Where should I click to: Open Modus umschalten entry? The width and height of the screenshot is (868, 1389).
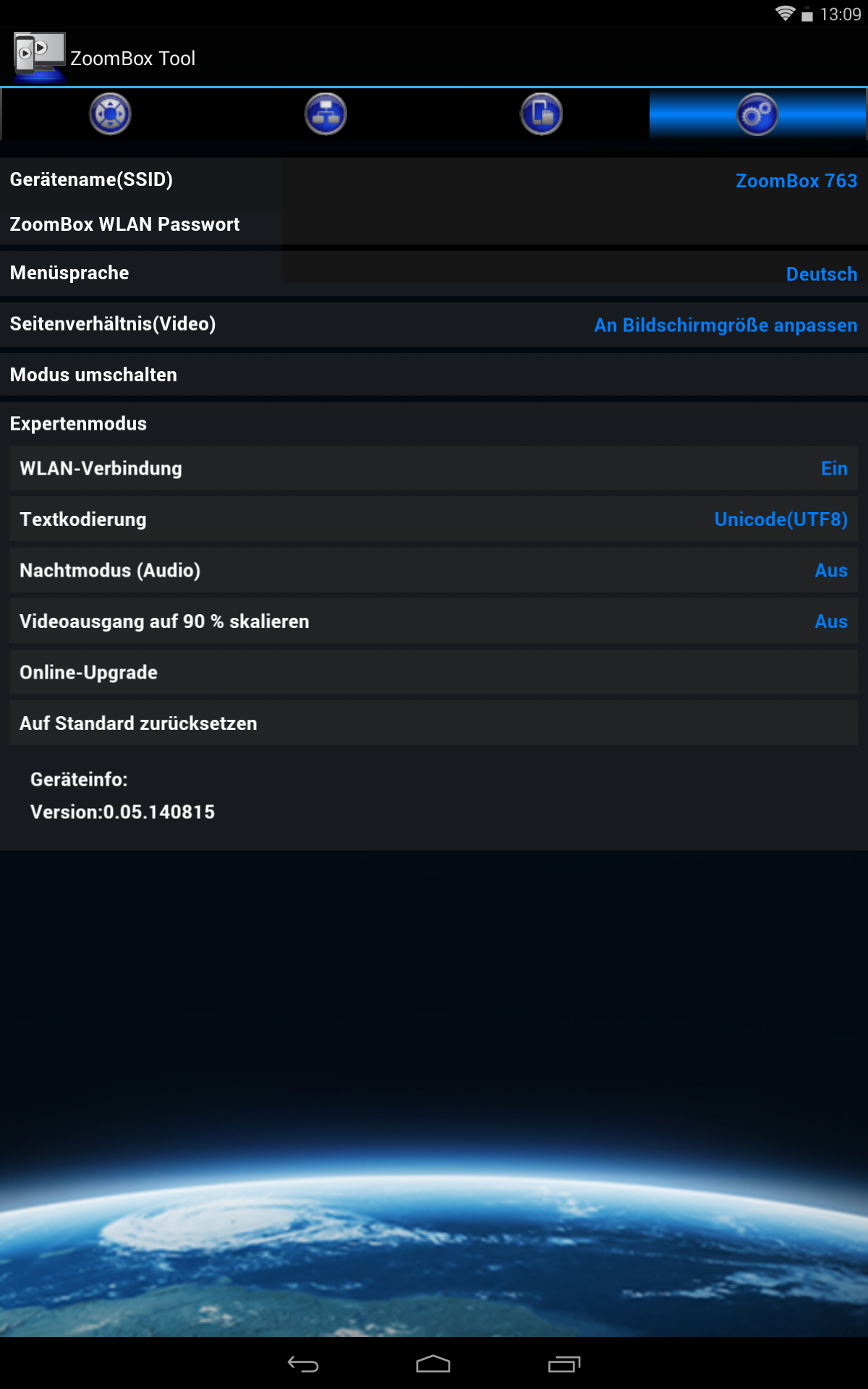(434, 375)
